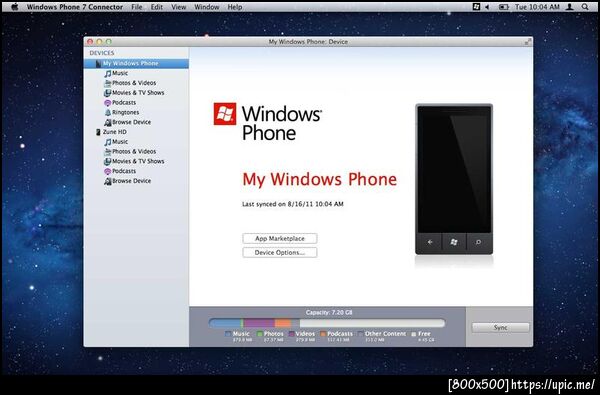This screenshot has height=395, width=600.
Task: Open Spotlight search magnifier
Action: pyautogui.click(x=585, y=7)
